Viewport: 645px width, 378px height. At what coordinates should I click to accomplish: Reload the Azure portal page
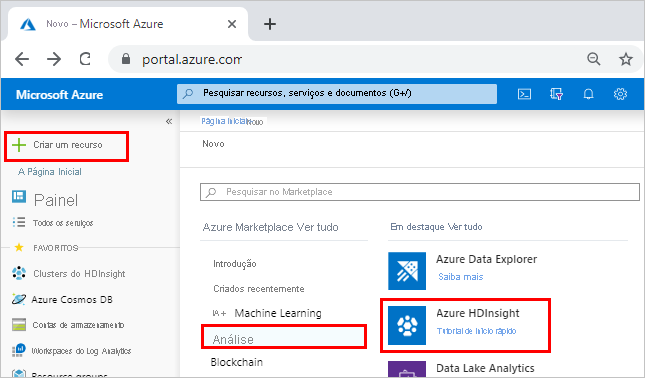pyautogui.click(x=85, y=59)
